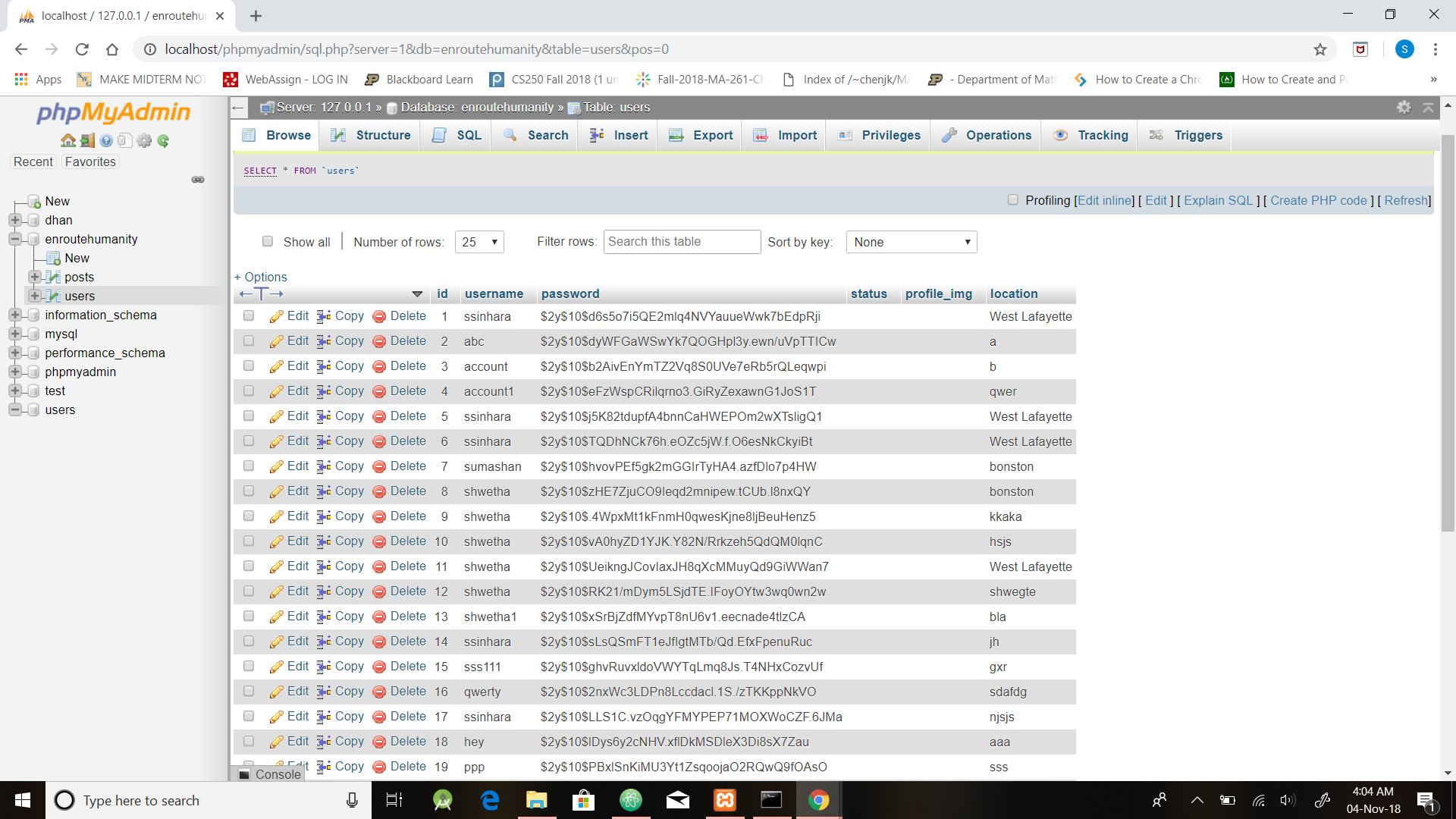Screen dimensions: 1456x819
Task: Check the row checkbox for user abc
Action: [249, 341]
